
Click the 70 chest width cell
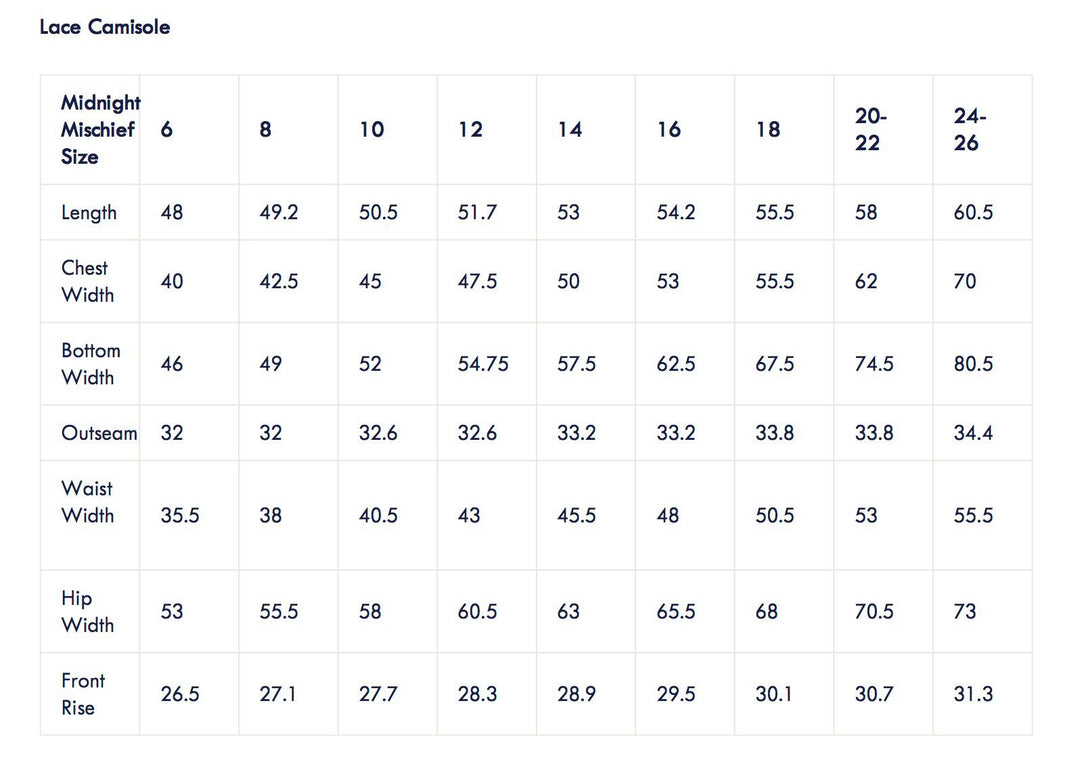(965, 282)
